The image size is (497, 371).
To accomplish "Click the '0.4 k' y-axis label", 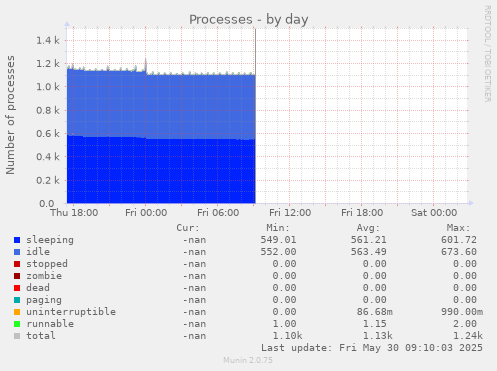I will [48, 157].
